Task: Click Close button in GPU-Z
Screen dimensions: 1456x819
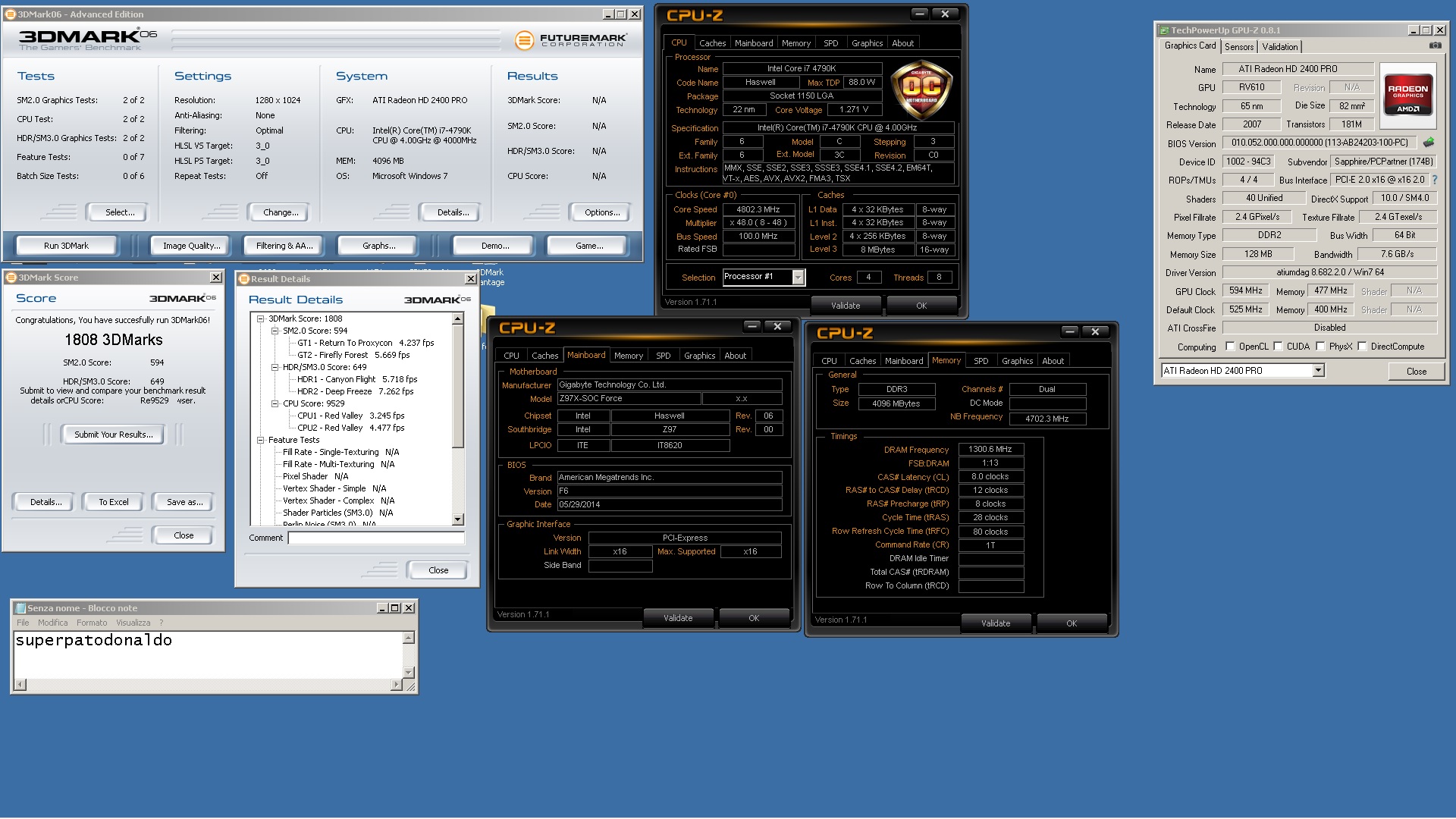Action: (x=1417, y=372)
